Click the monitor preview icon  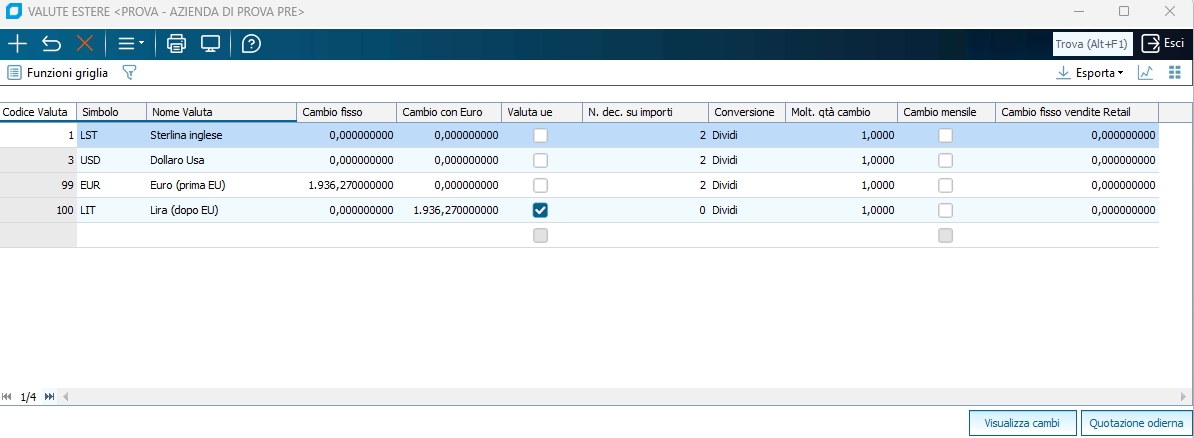[211, 43]
